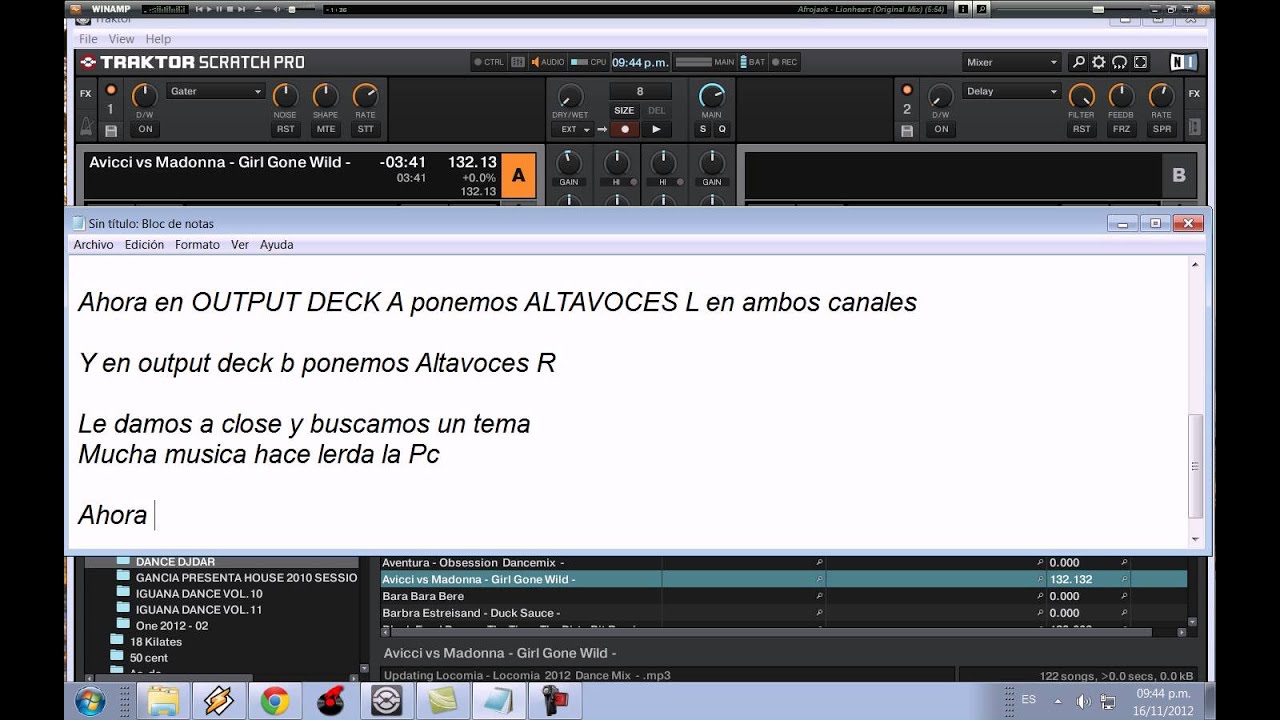Open the Delay effect dropdown
Screen dimensions: 1280x720
point(1011,91)
